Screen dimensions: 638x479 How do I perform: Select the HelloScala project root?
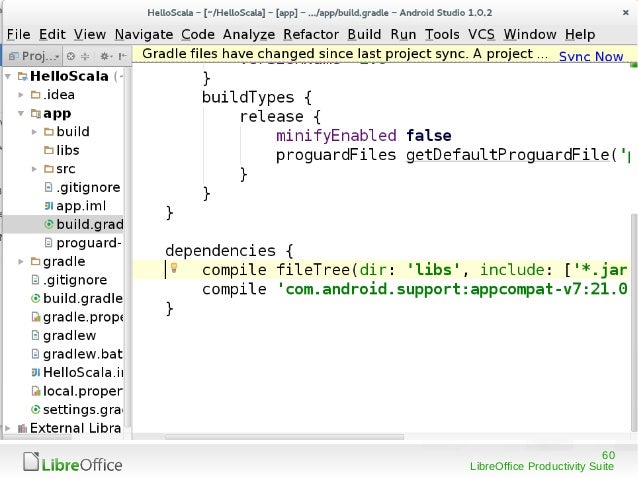coord(69,76)
